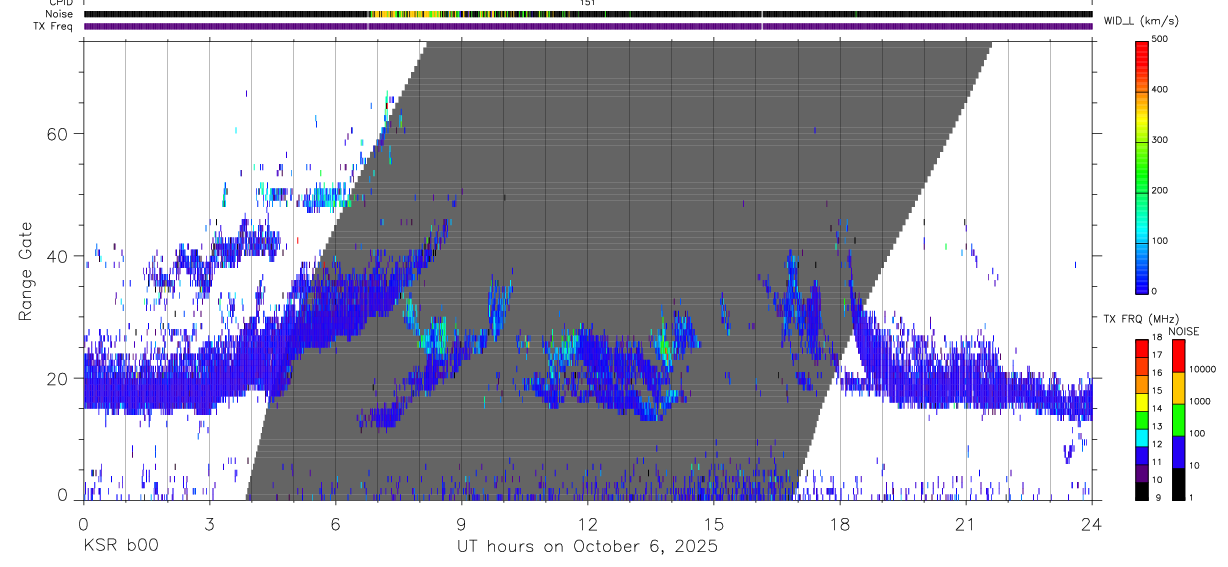Click the 200 tick on width scale
The width and height of the screenshot is (1228, 567).
coord(1161,191)
